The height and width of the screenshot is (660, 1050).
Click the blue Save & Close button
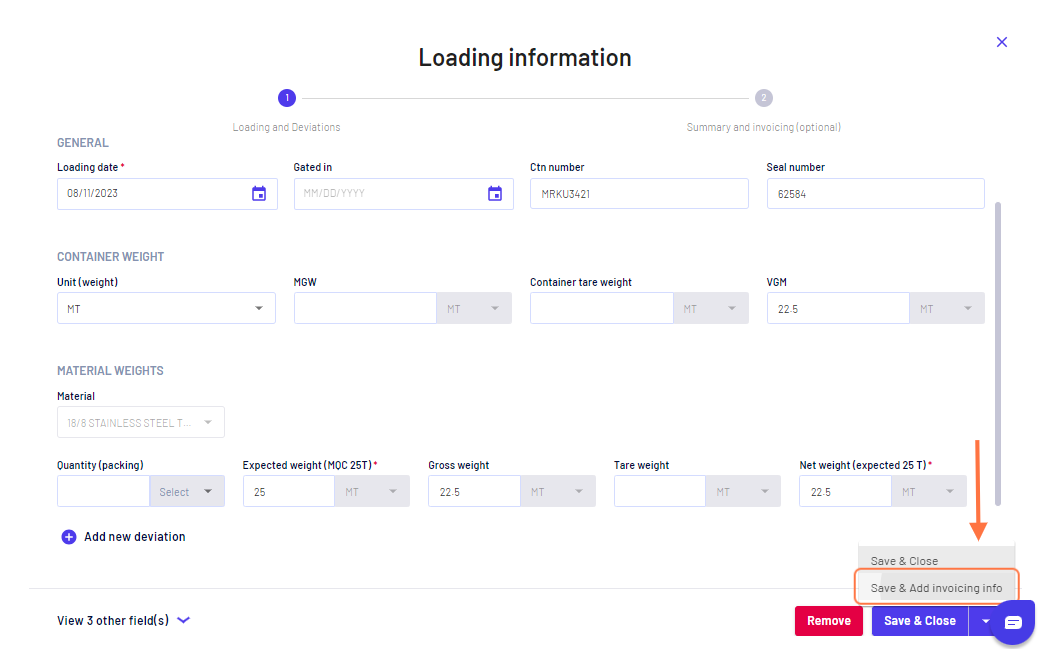919,621
